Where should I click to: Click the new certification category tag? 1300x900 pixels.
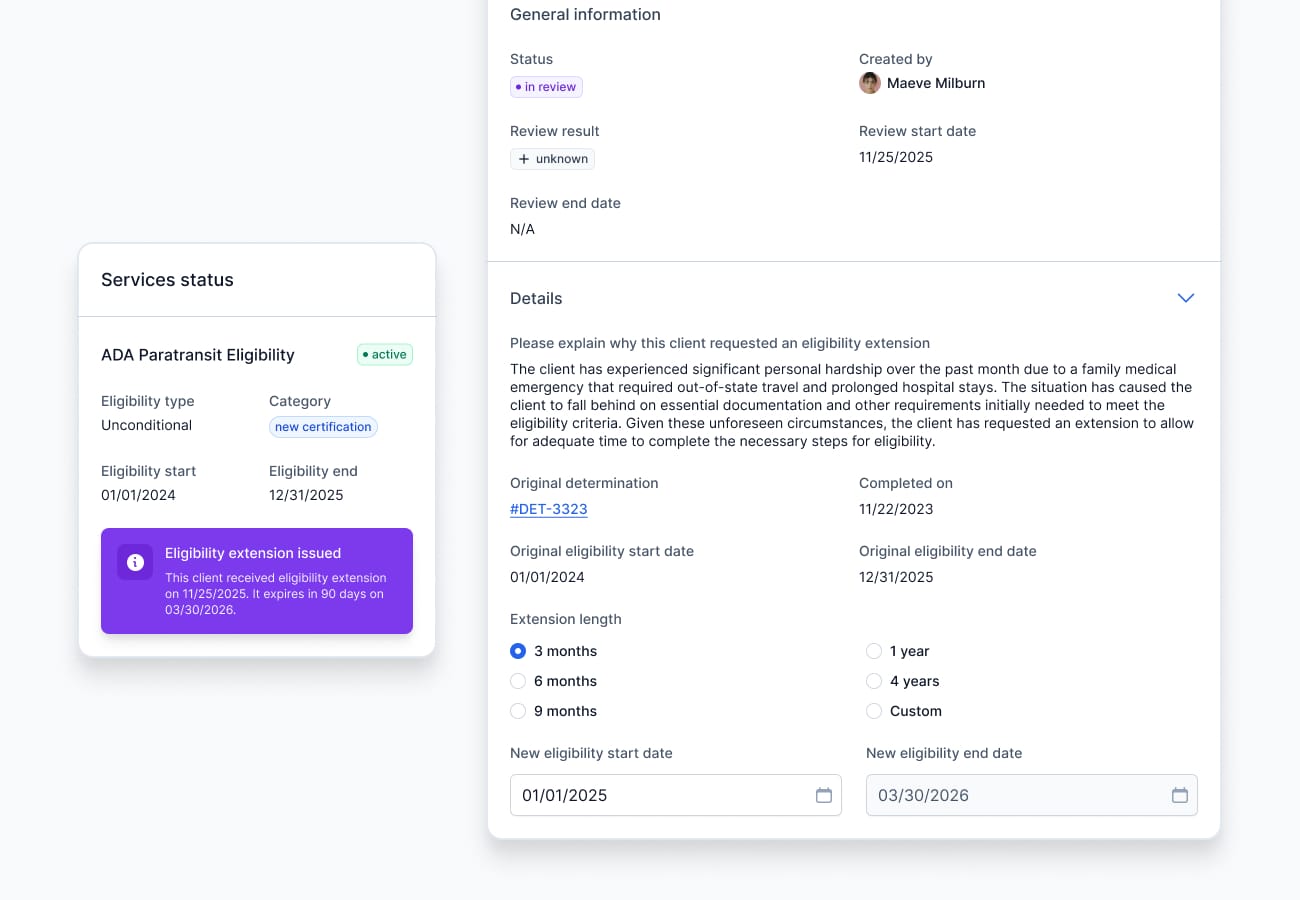tap(323, 427)
